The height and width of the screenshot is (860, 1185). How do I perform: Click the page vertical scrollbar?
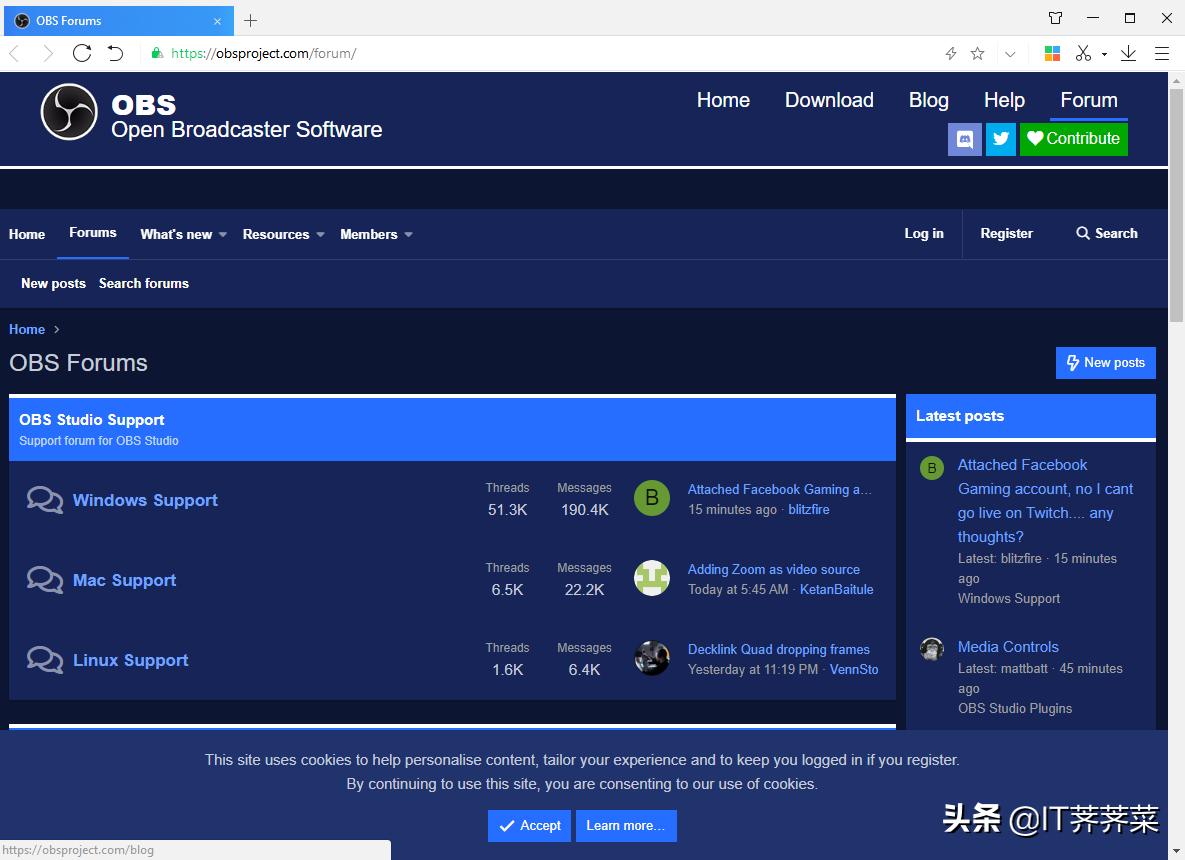coord(1177,204)
